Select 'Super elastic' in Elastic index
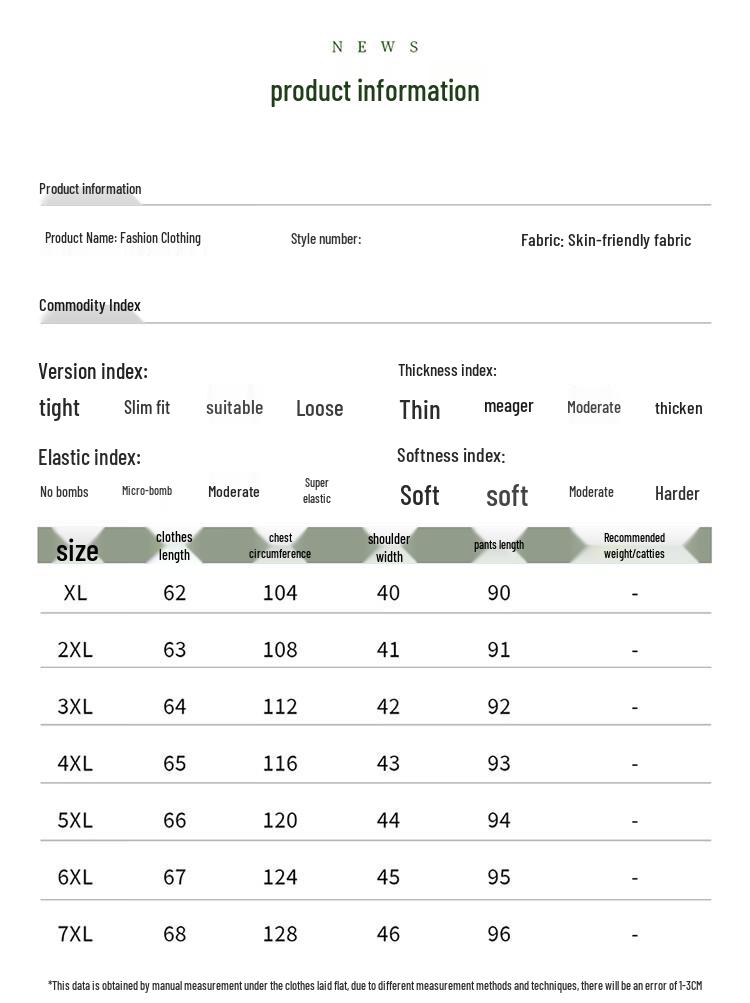The height and width of the screenshot is (1003, 750). 317,491
